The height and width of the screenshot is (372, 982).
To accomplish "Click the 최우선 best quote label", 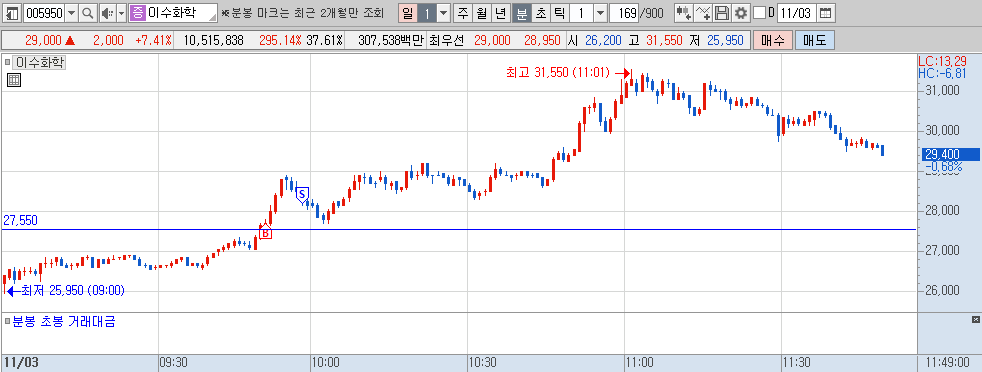I will point(448,41).
